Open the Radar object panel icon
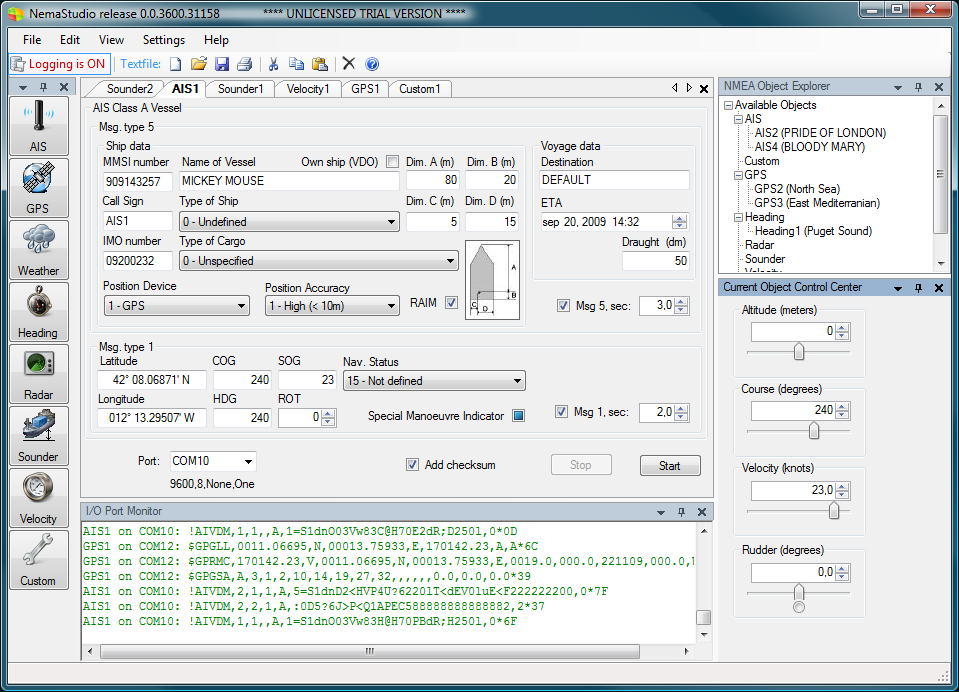Viewport: 959px width, 692px height. tap(38, 364)
